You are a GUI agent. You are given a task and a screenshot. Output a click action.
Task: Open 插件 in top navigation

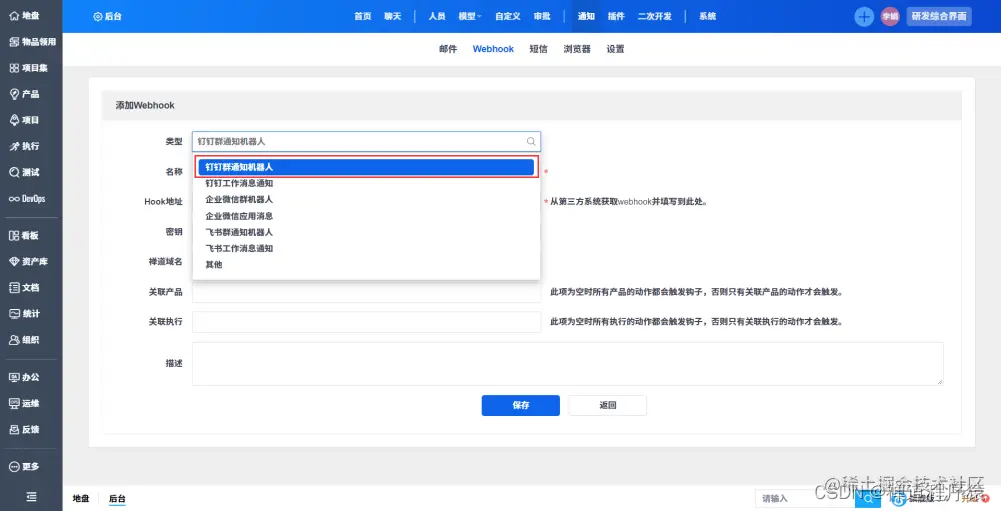click(x=616, y=16)
